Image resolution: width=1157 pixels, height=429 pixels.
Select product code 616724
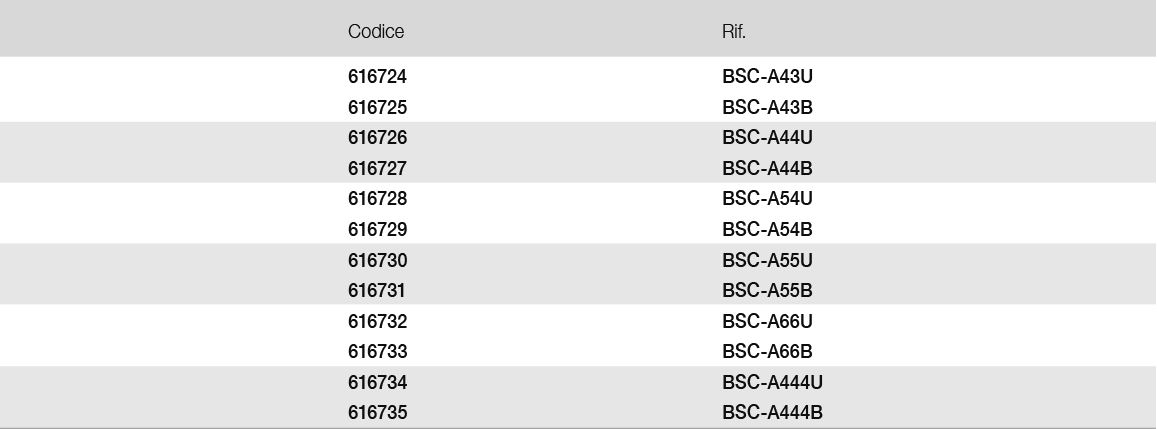point(378,76)
